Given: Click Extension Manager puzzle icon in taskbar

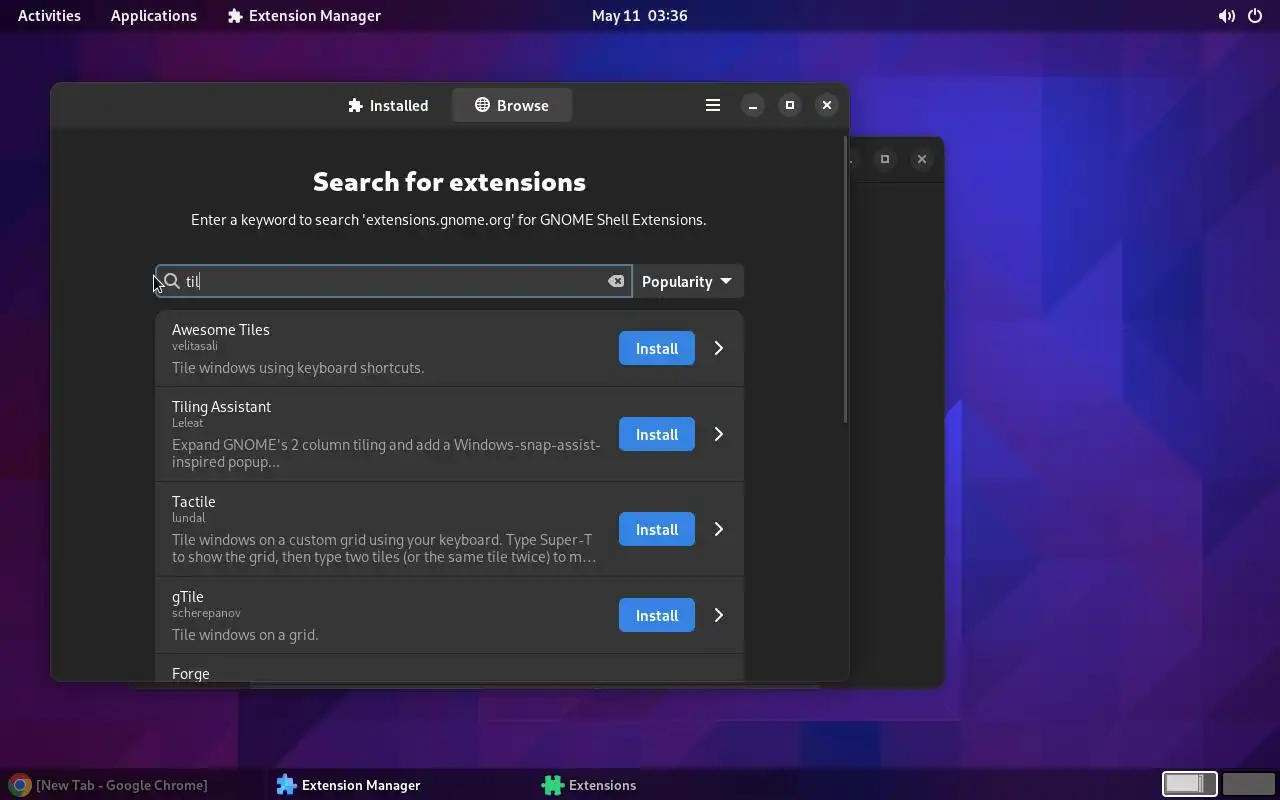Looking at the screenshot, I should pos(286,785).
